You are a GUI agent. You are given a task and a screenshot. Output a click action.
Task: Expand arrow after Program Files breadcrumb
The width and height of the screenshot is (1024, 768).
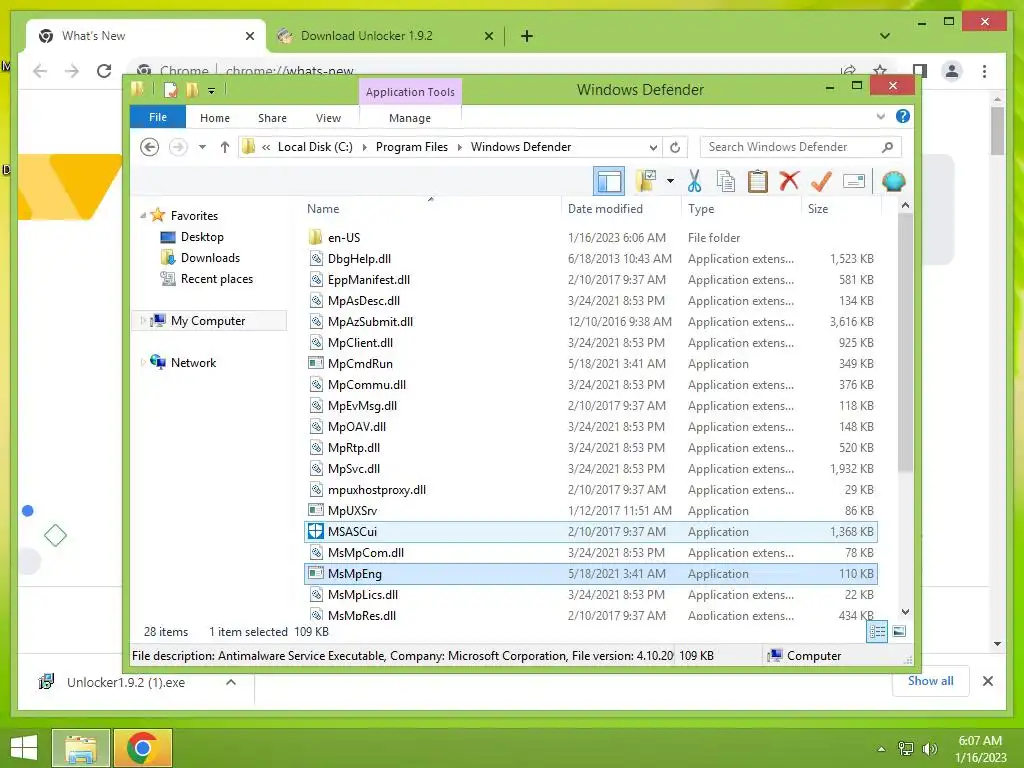460,147
